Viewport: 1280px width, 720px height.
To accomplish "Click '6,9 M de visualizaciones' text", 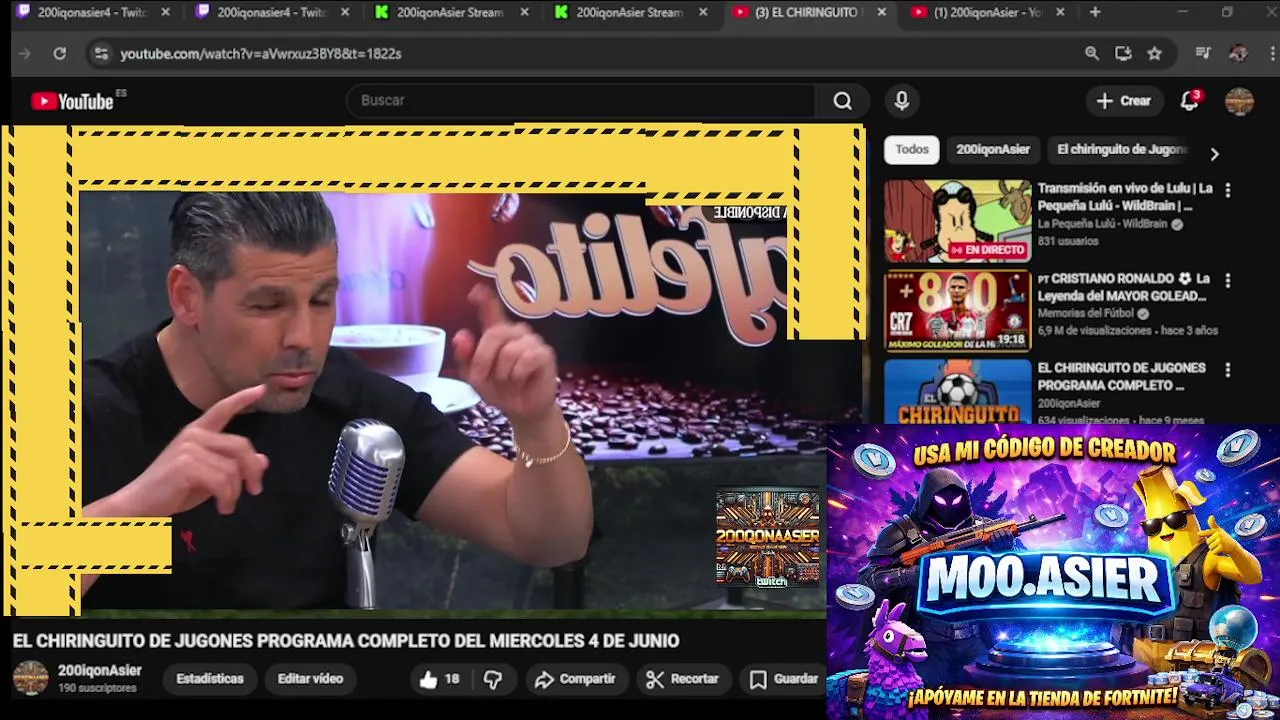I will click(x=1094, y=330).
